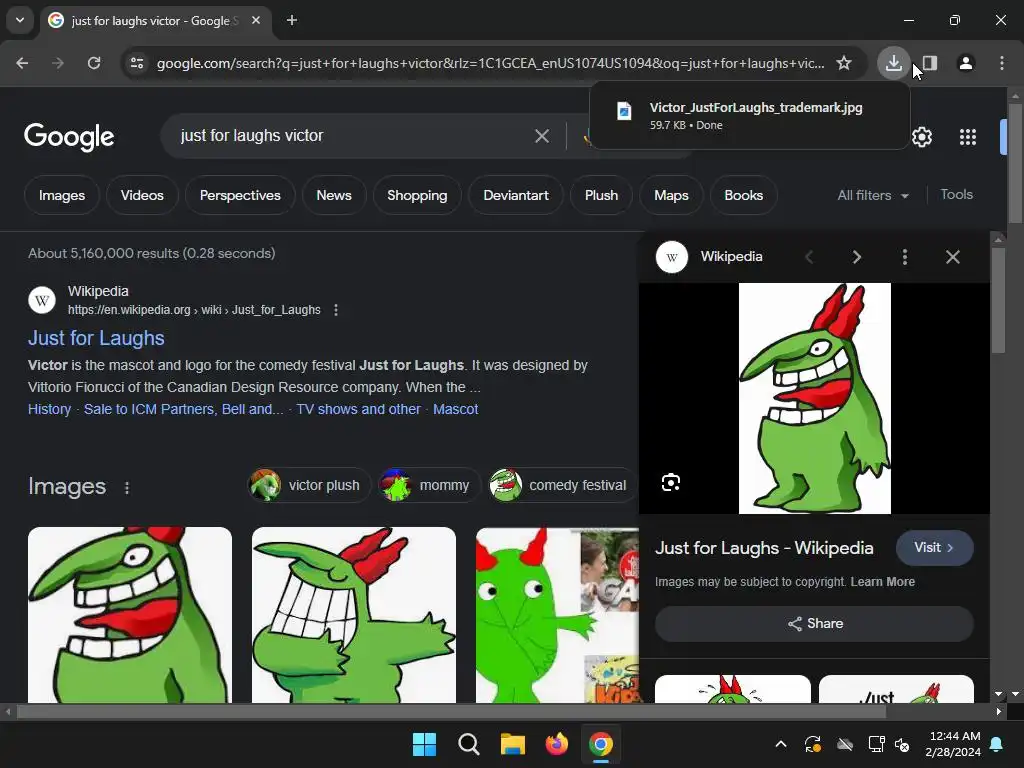Open second Victor laughing image thumbnail
The height and width of the screenshot is (768, 1024).
[354, 615]
